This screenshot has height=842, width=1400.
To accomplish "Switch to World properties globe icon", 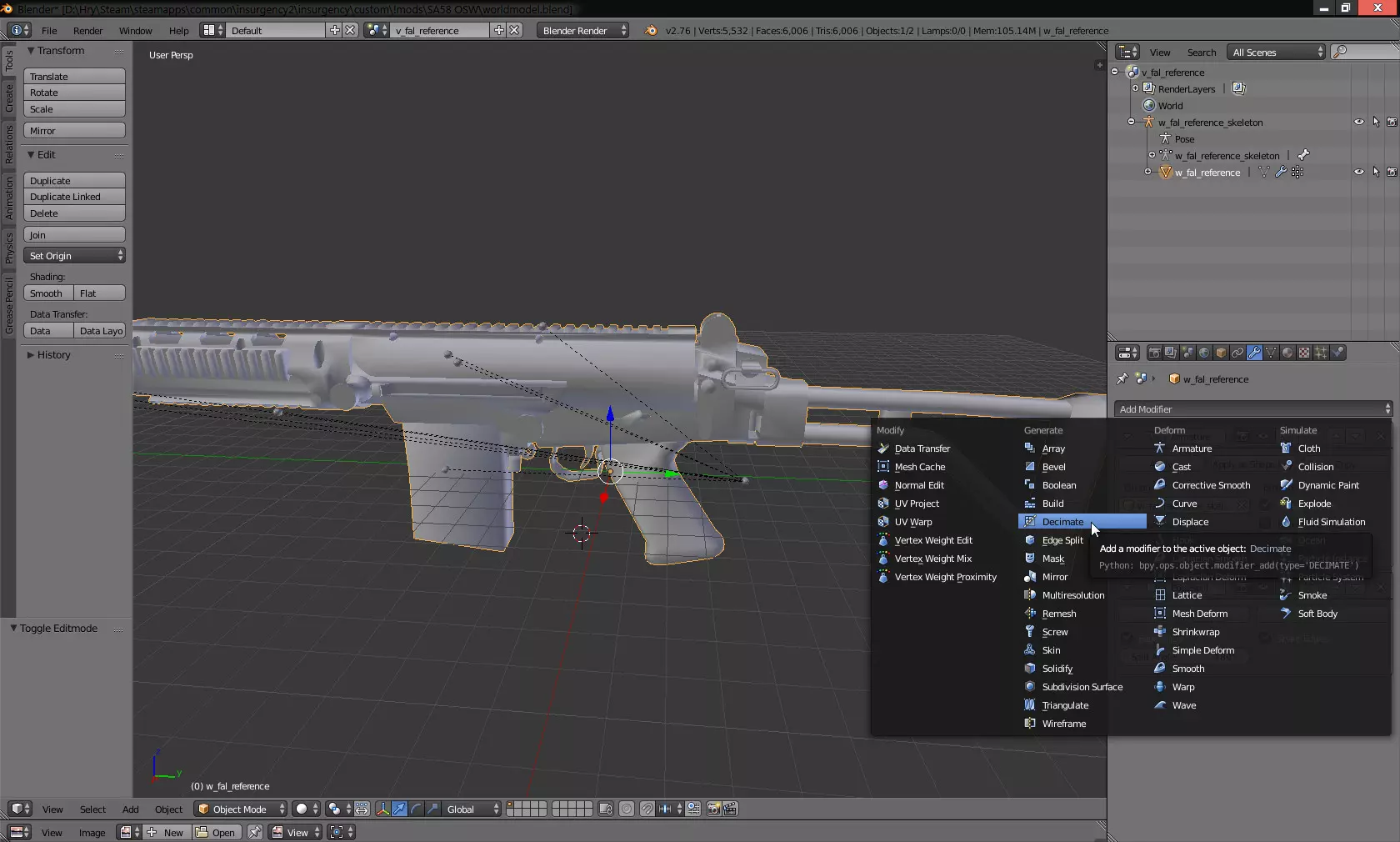I will 1204,353.
